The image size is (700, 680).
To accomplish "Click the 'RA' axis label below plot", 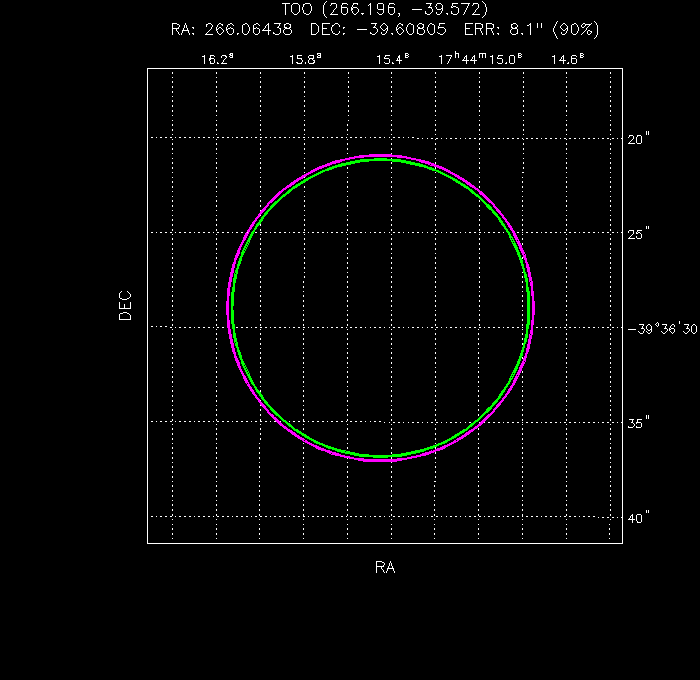I will 385,567.
